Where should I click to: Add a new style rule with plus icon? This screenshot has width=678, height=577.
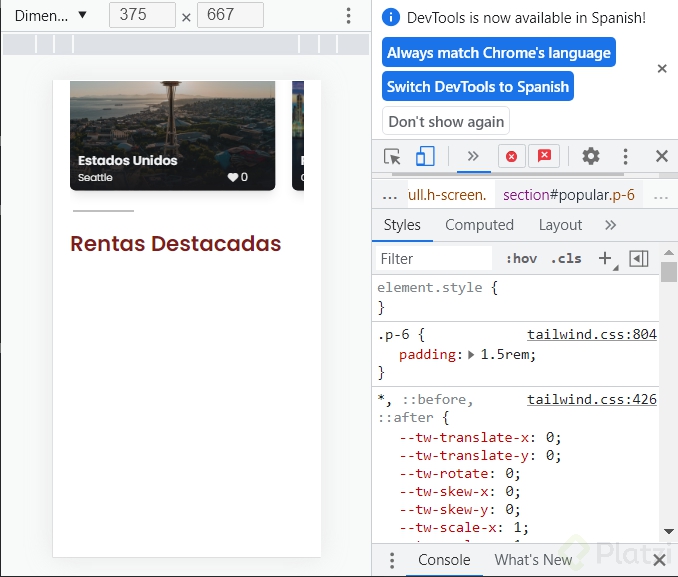(x=604, y=258)
